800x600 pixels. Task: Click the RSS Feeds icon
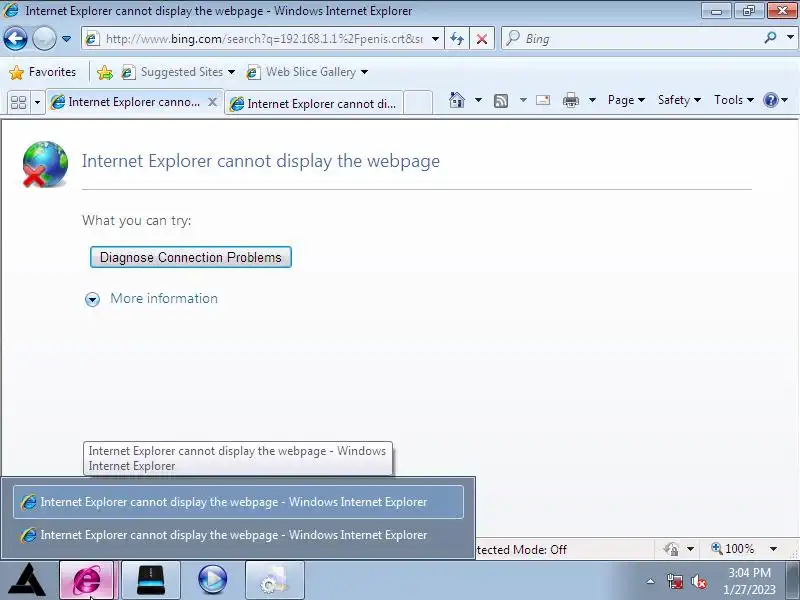[501, 101]
